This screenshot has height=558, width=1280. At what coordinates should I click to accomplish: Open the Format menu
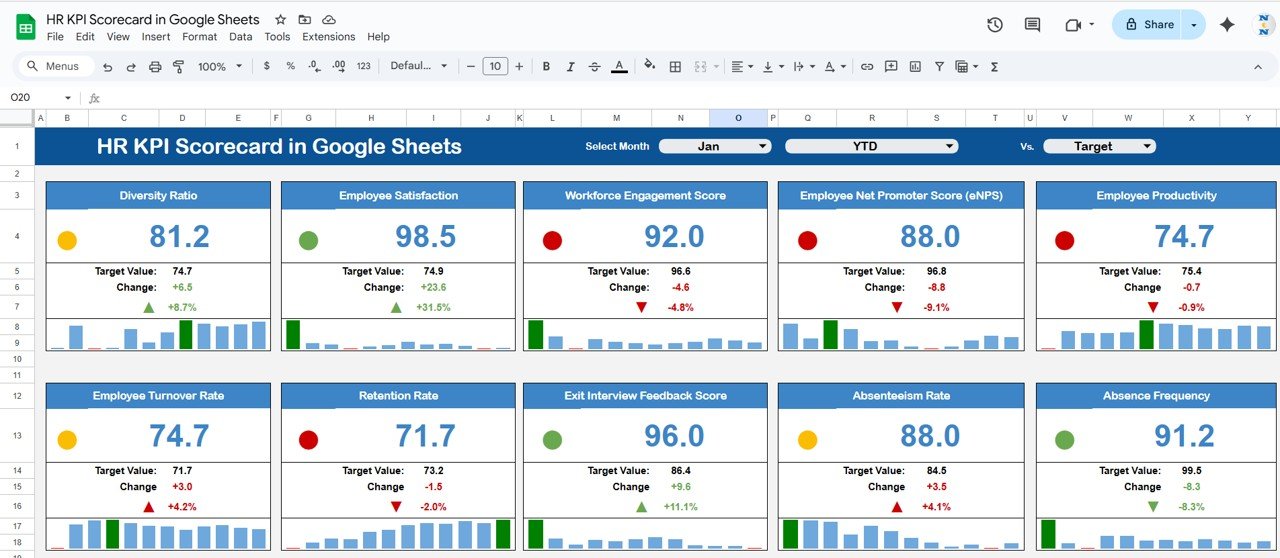pos(199,37)
